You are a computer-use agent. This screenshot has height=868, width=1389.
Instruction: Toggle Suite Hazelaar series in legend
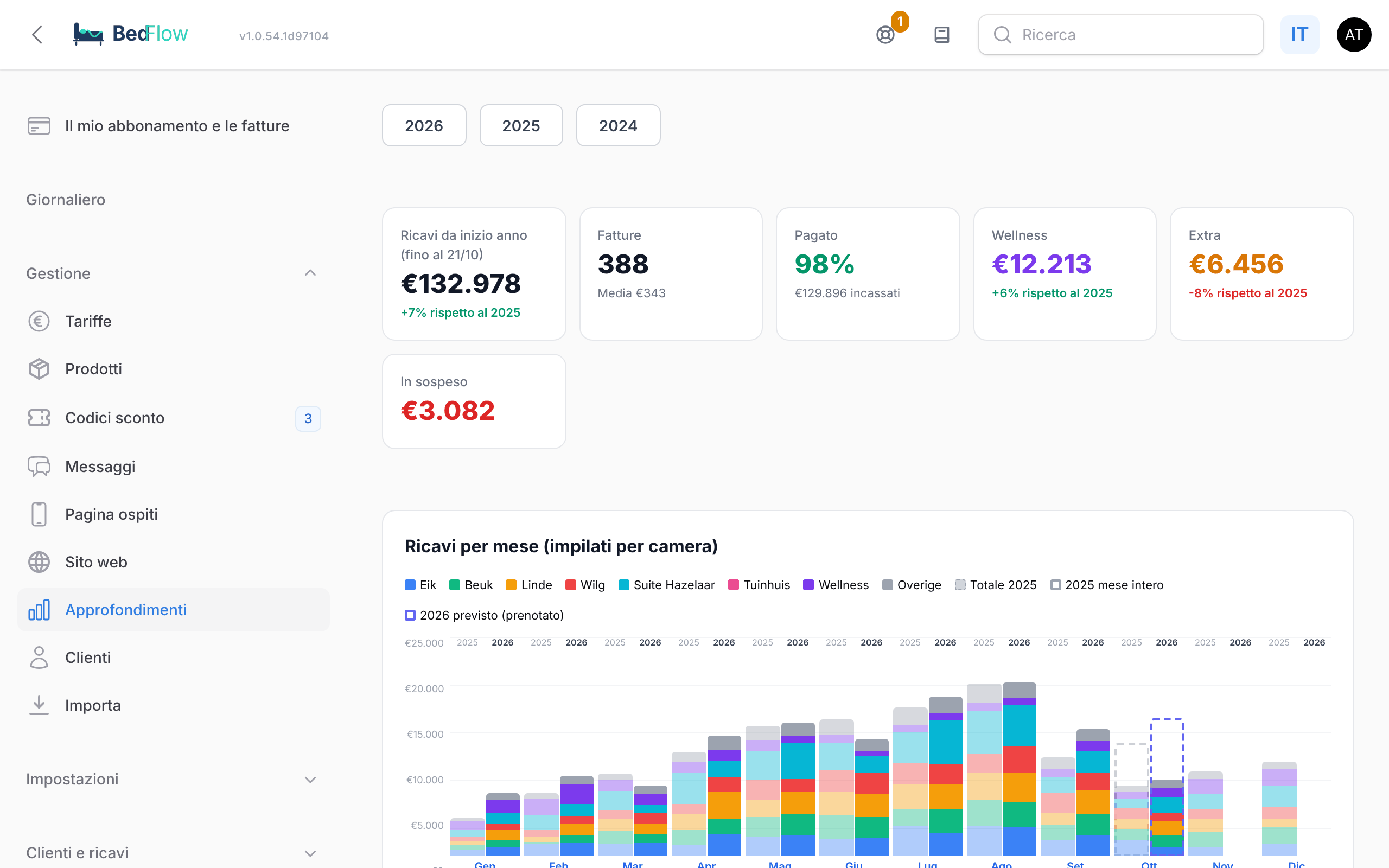(666, 585)
